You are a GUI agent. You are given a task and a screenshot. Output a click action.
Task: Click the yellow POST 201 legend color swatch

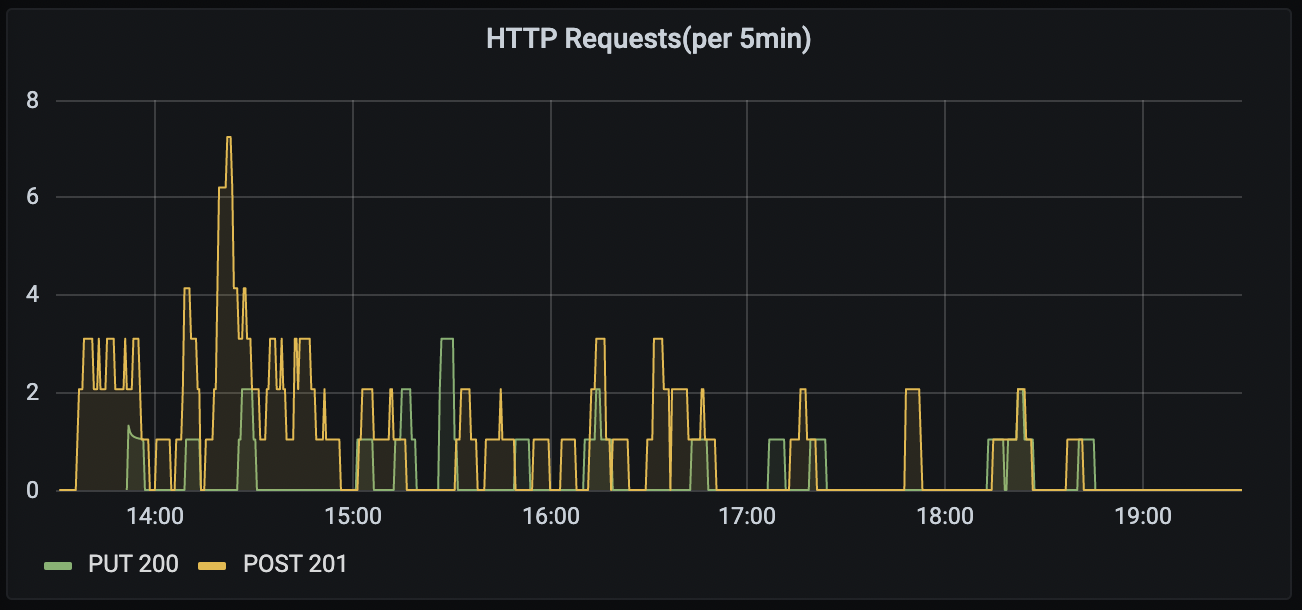click(214, 565)
